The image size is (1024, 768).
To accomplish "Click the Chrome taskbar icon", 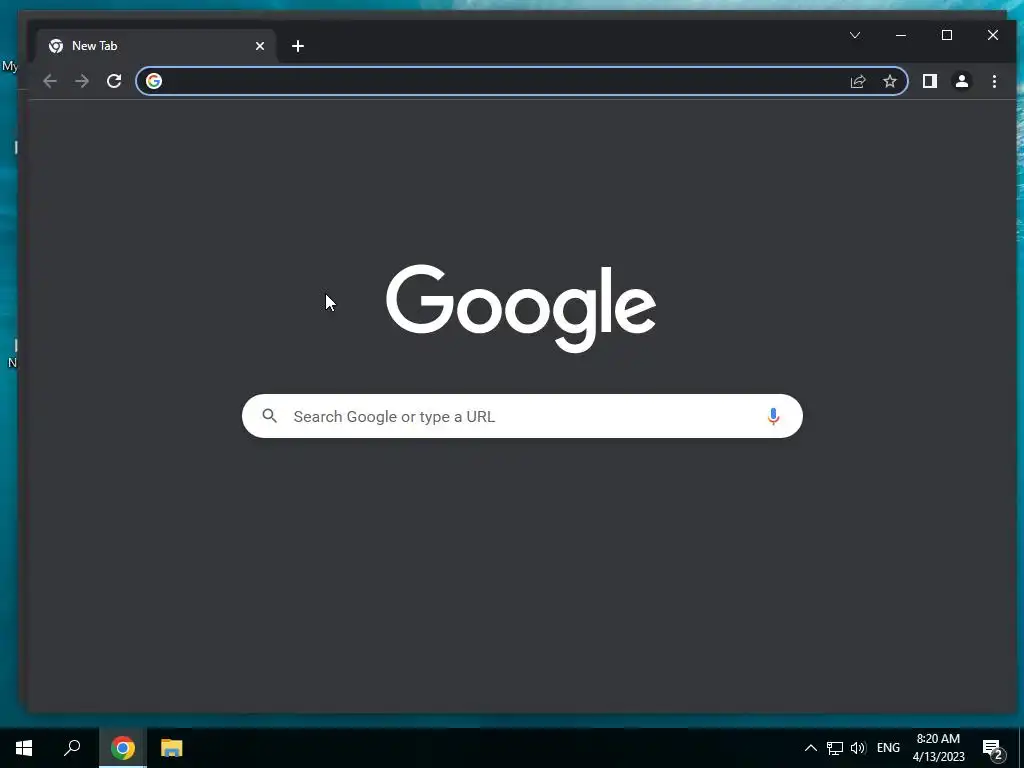I will click(x=123, y=748).
